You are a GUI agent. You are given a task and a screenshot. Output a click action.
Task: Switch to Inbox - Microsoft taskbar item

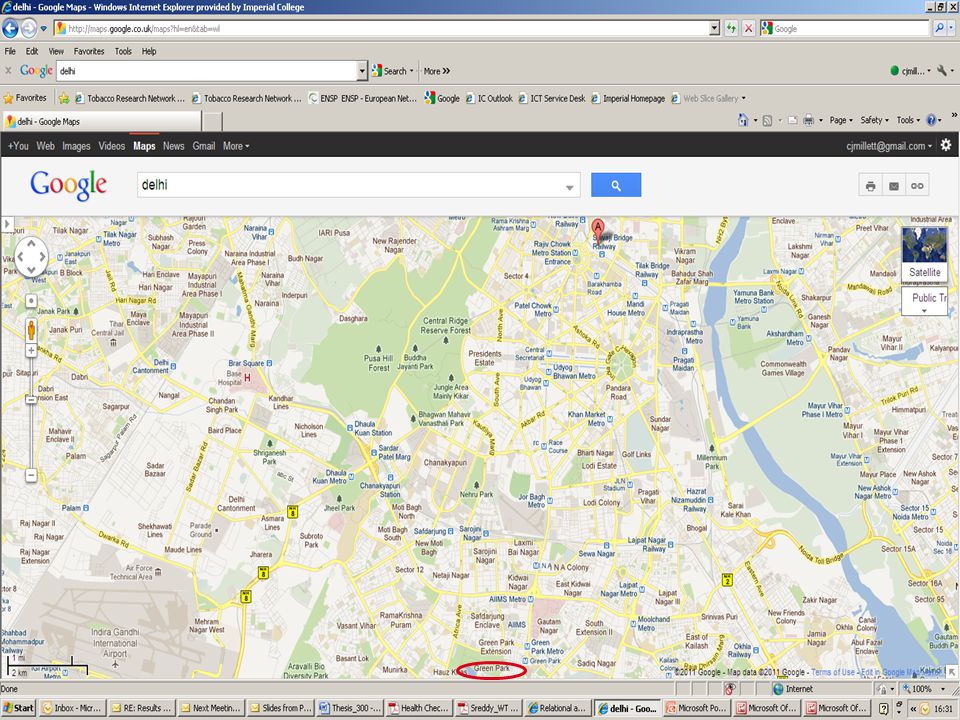point(72,708)
